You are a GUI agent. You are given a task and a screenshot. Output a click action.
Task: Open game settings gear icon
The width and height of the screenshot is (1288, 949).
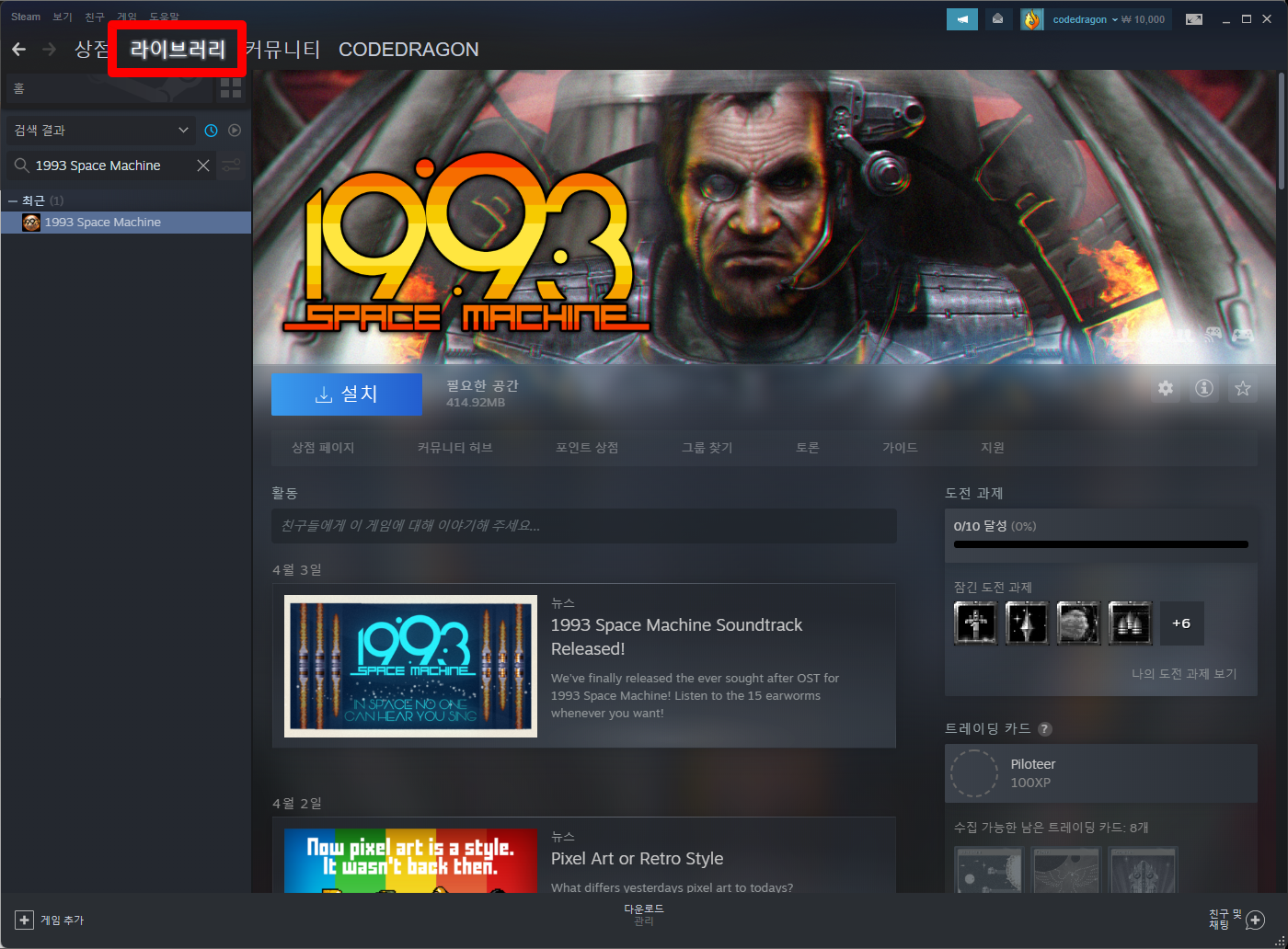1166,388
